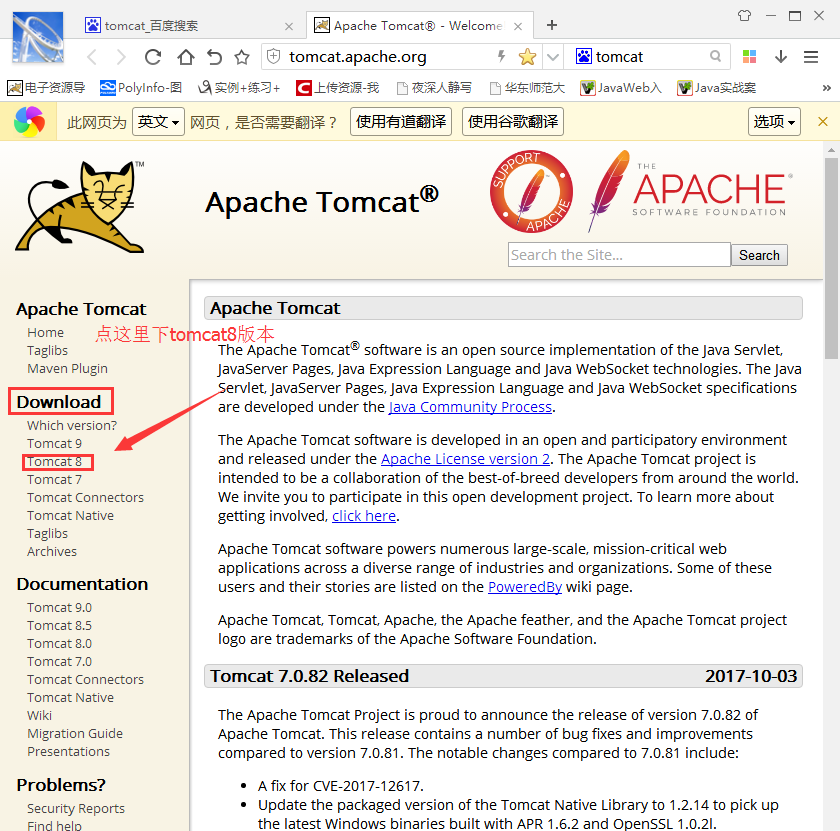Open the 英文 source language dropdown

(x=158, y=122)
